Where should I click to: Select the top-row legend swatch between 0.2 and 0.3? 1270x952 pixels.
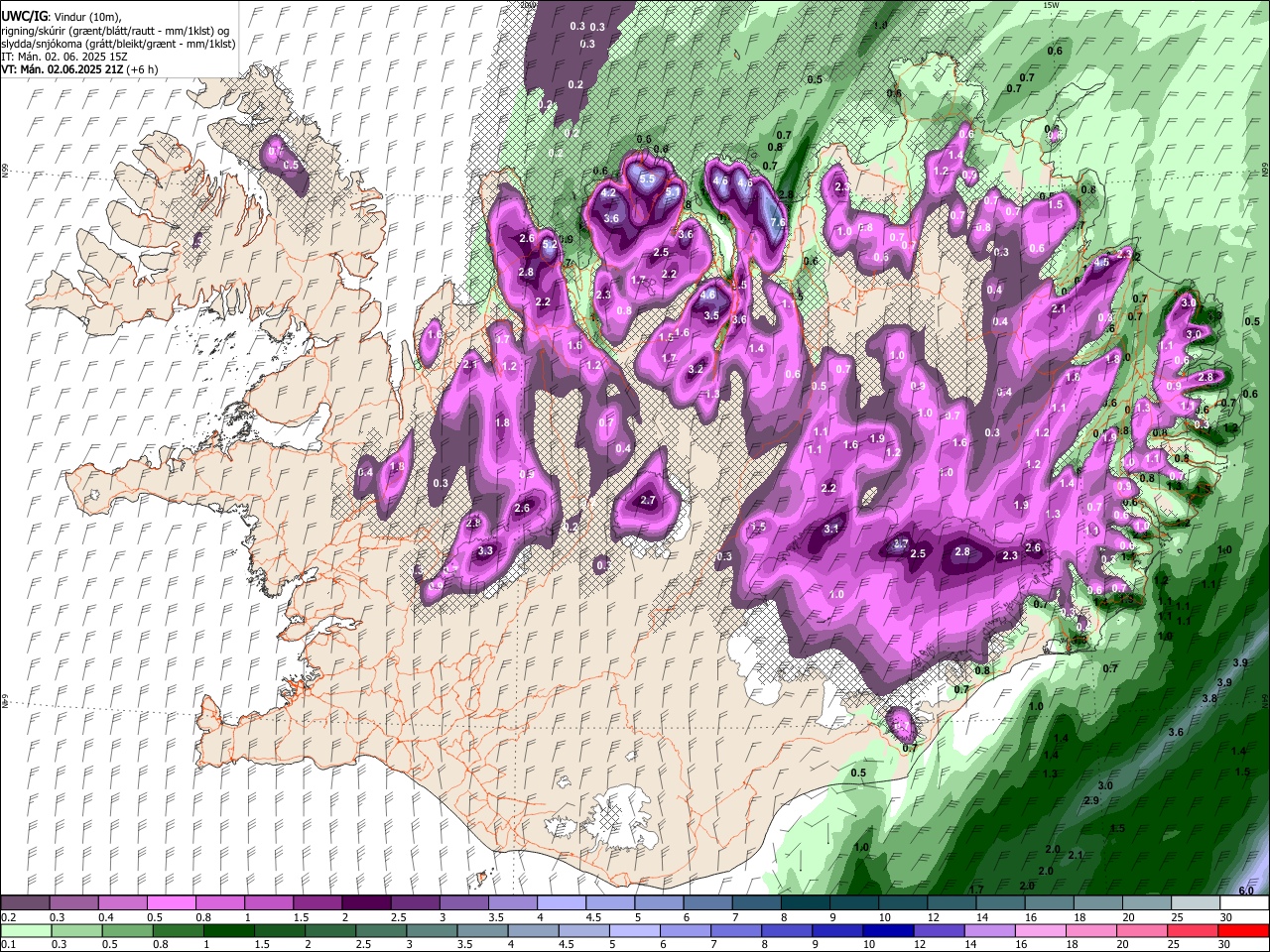[25, 903]
